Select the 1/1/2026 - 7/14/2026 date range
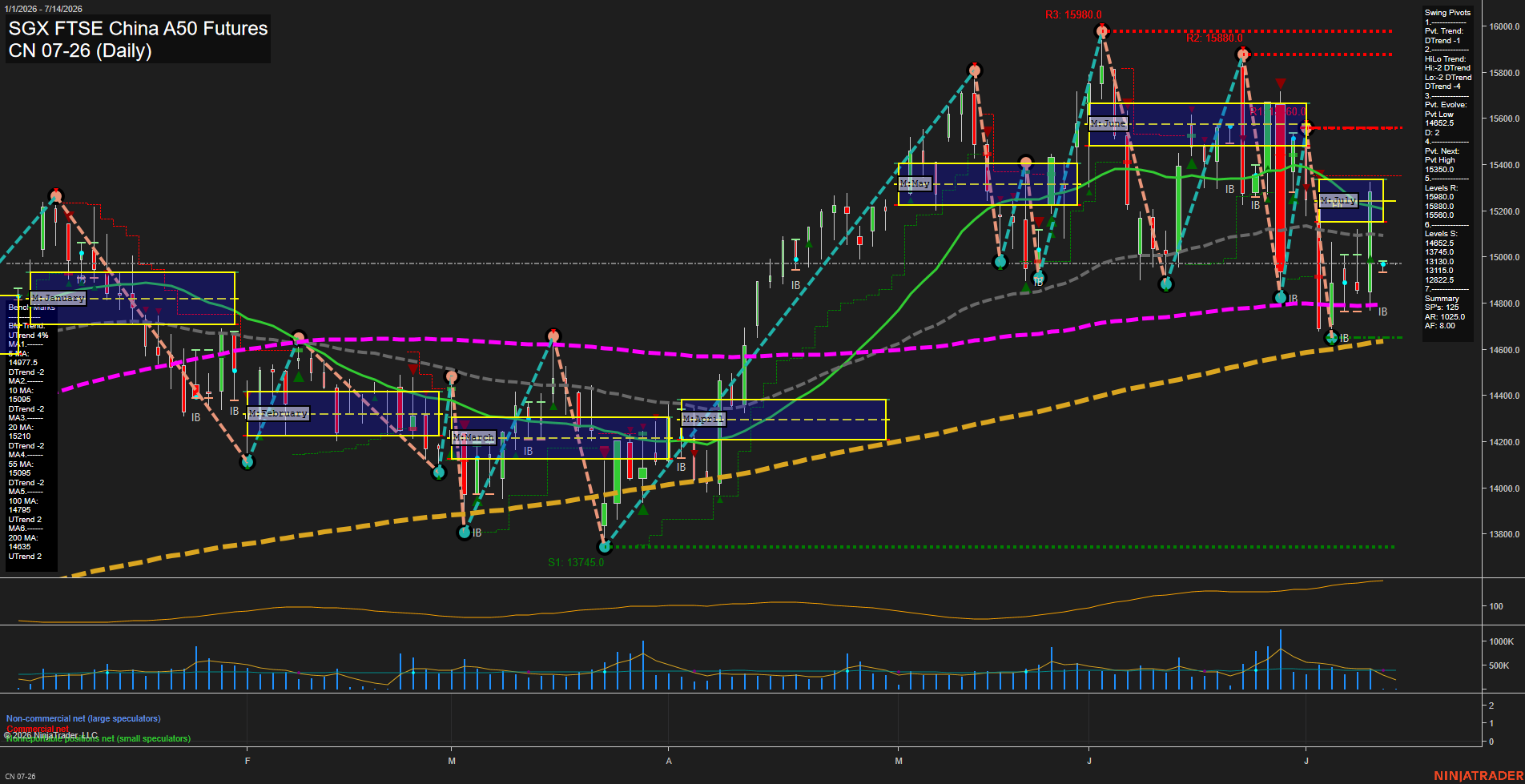Viewport: 1525px width, 784px height. 42,9
